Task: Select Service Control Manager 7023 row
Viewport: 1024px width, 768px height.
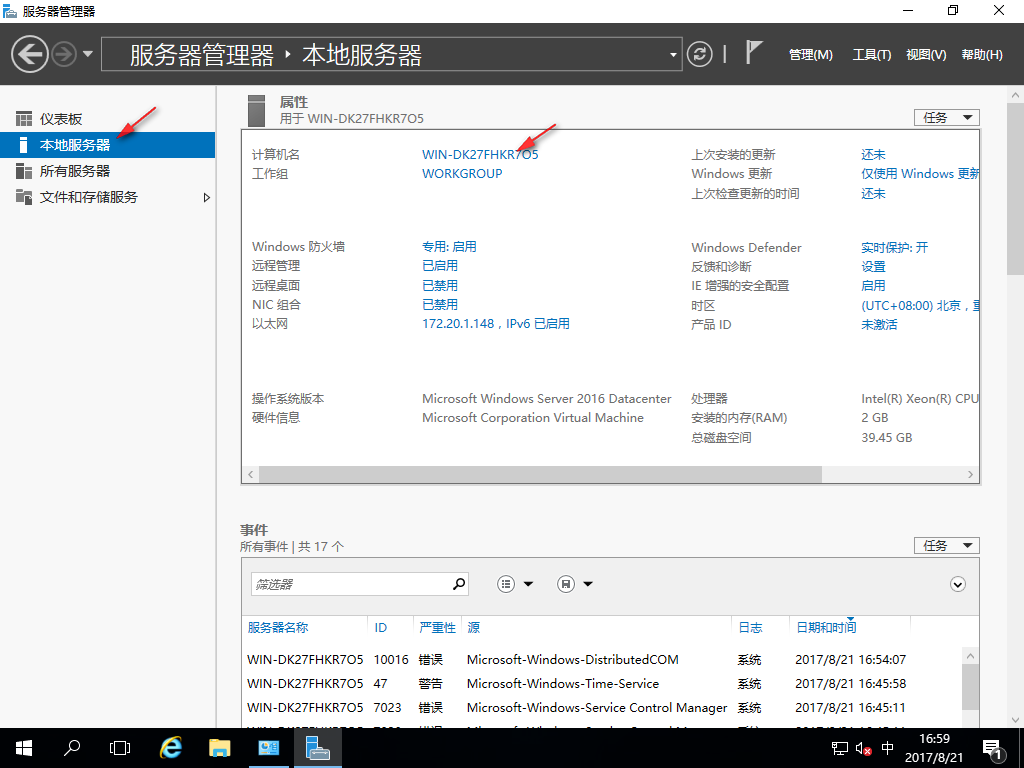Action: pos(601,707)
